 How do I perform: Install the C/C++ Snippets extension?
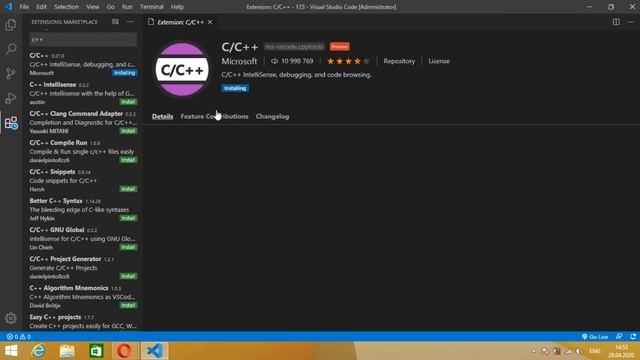[x=128, y=189]
